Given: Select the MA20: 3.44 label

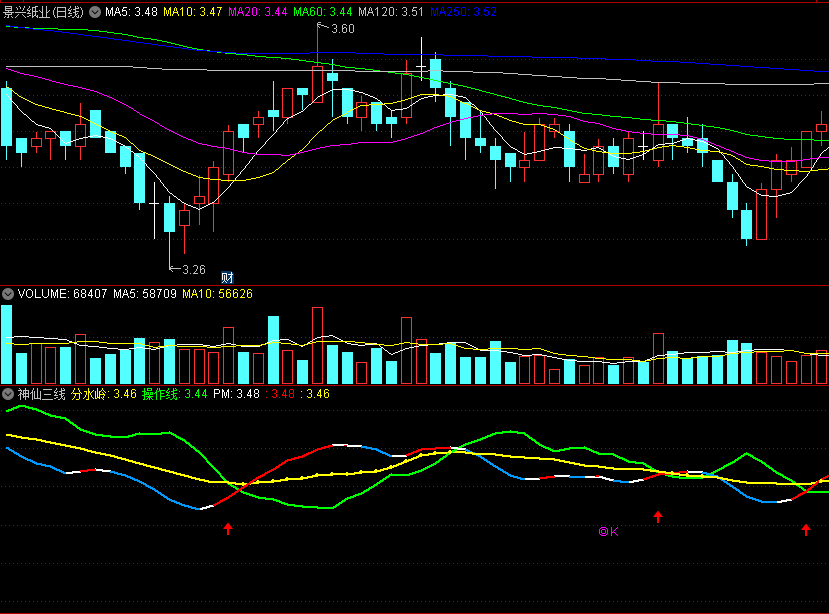Looking at the screenshot, I should pyautogui.click(x=257, y=12).
